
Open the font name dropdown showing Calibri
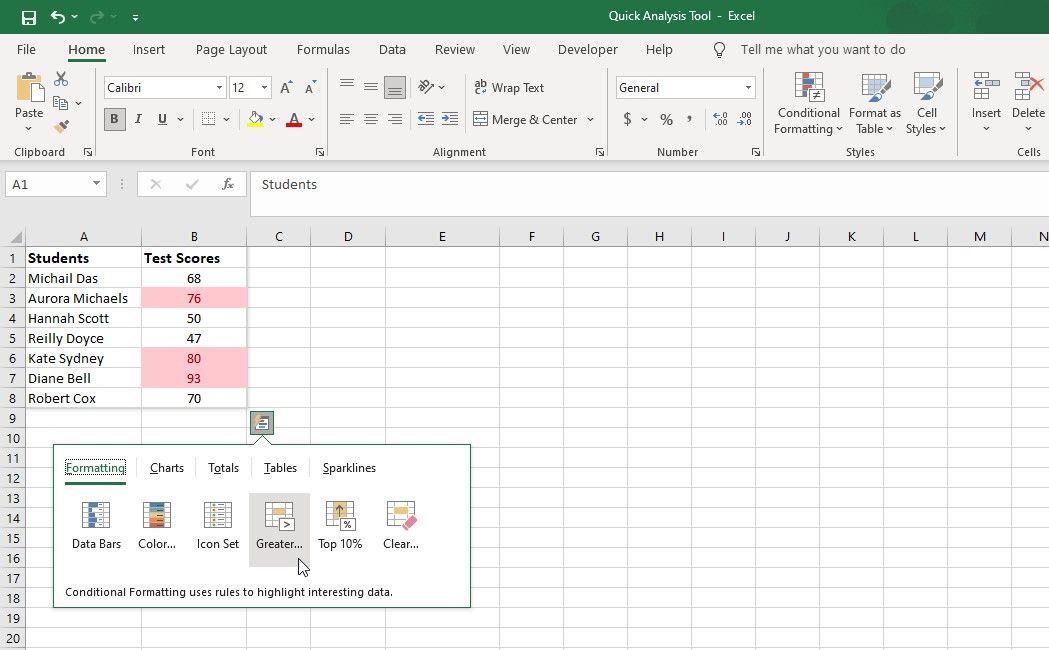tap(219, 88)
